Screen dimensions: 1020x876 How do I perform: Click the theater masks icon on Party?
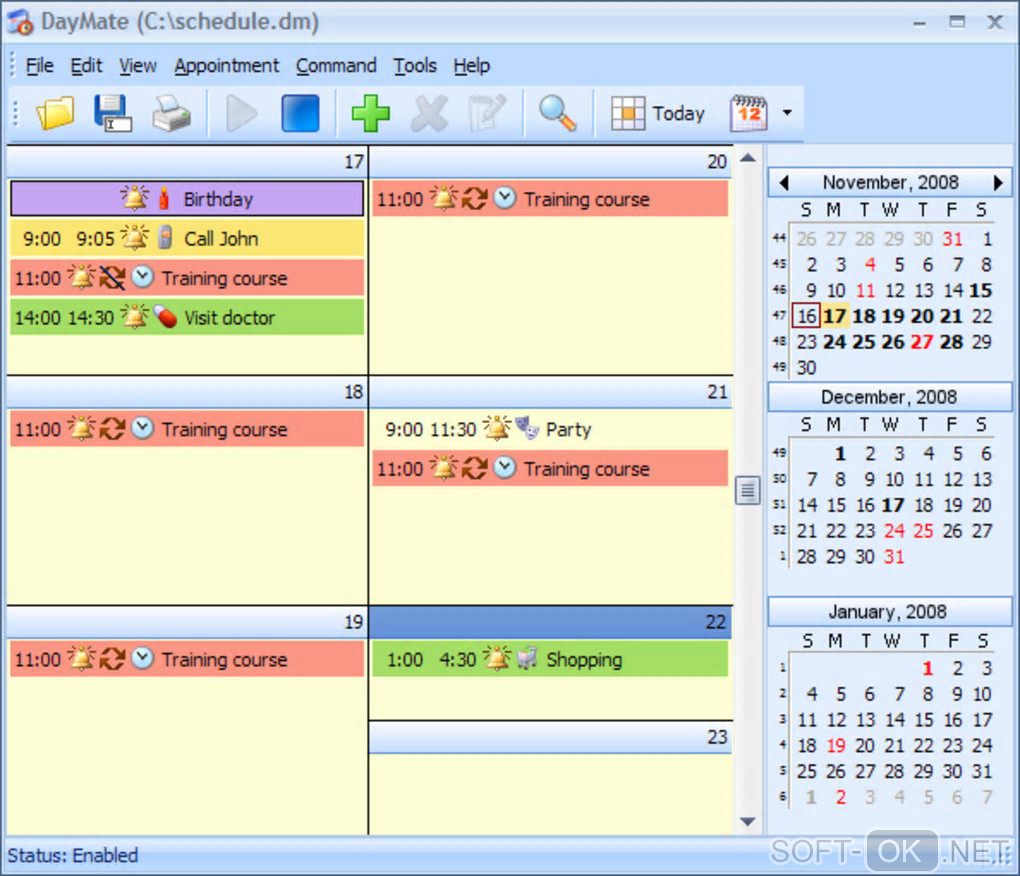527,428
